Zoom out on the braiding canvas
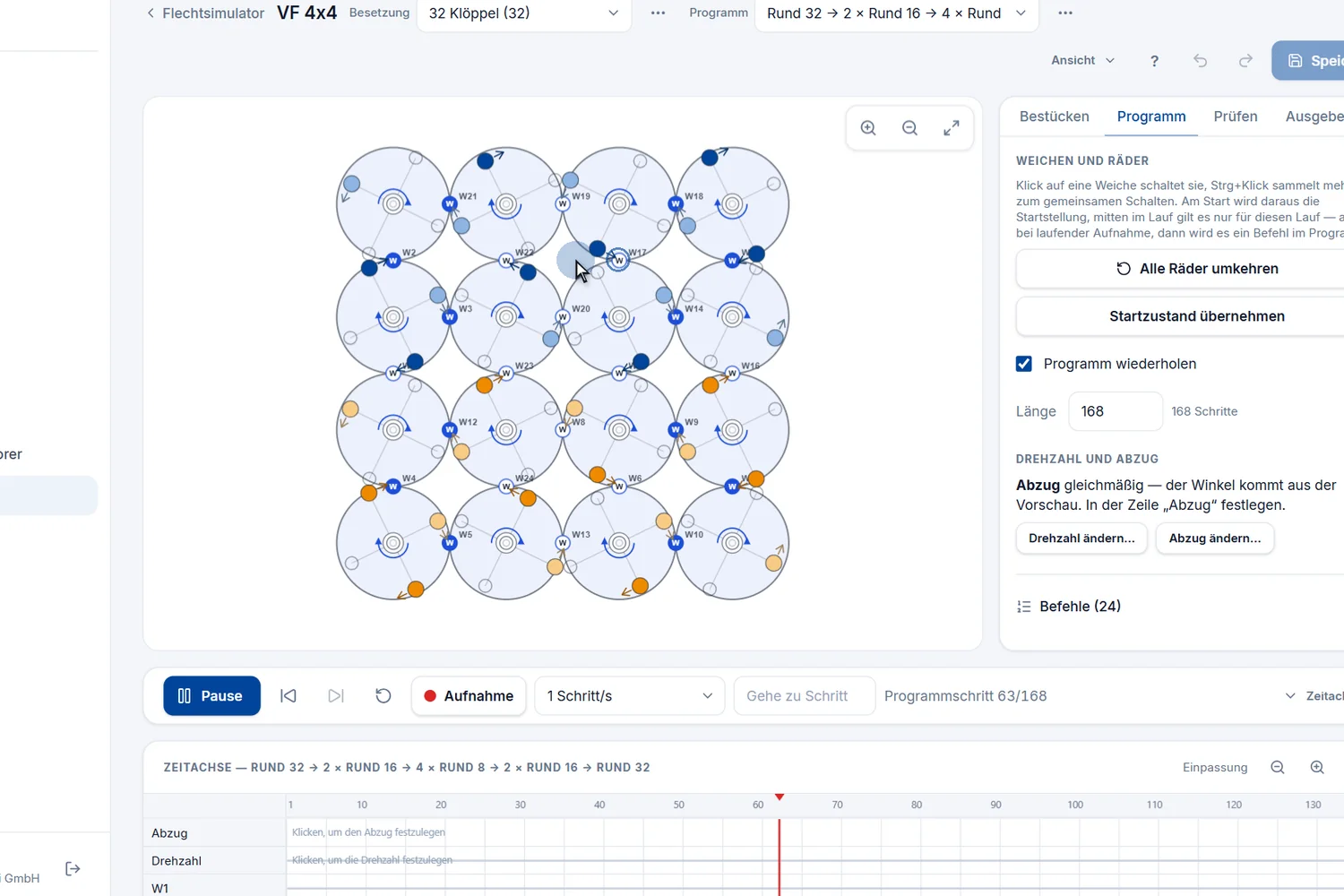This screenshot has height=896, width=1344. (x=909, y=128)
